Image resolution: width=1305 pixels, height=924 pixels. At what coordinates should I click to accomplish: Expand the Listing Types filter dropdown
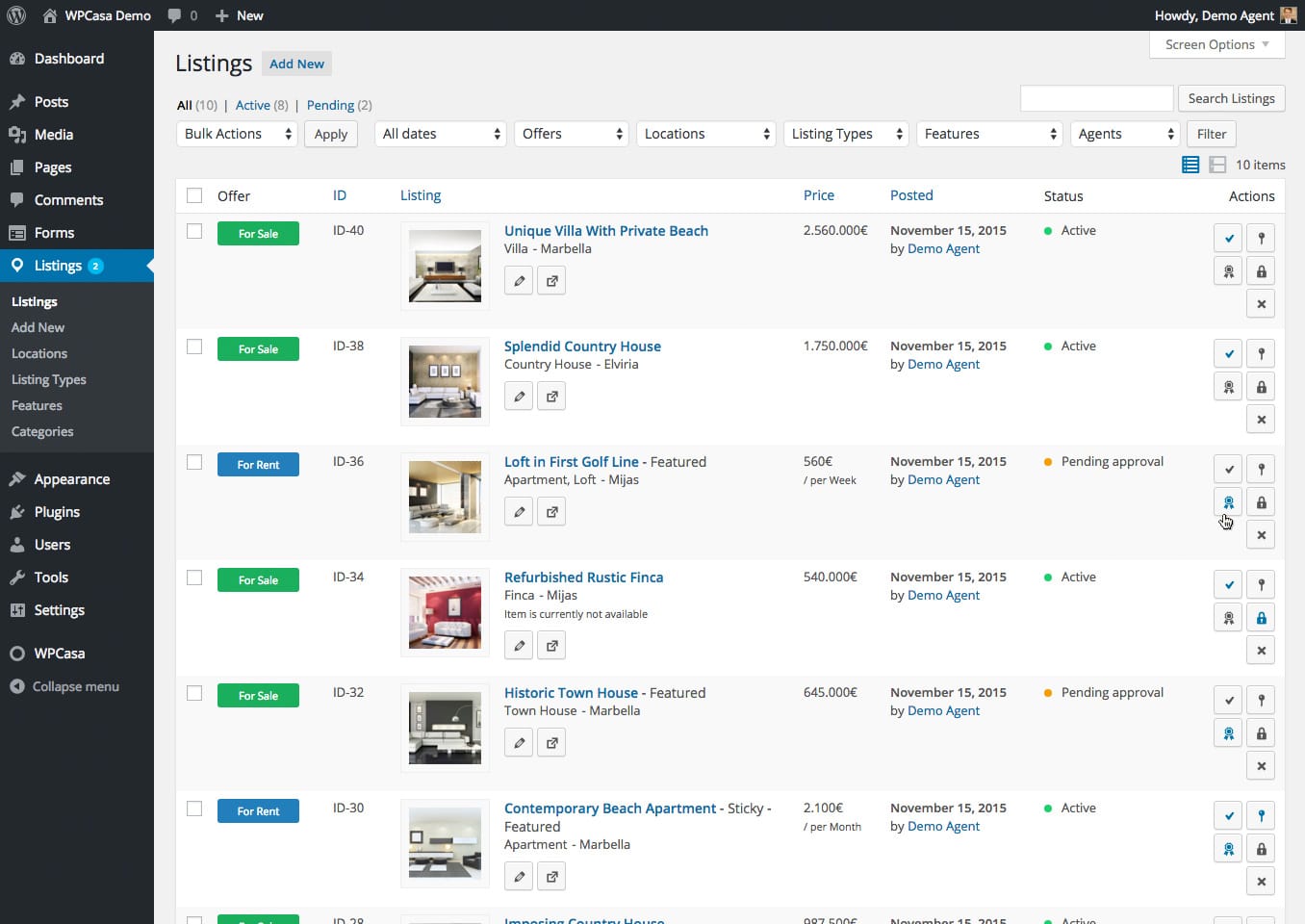tap(846, 134)
